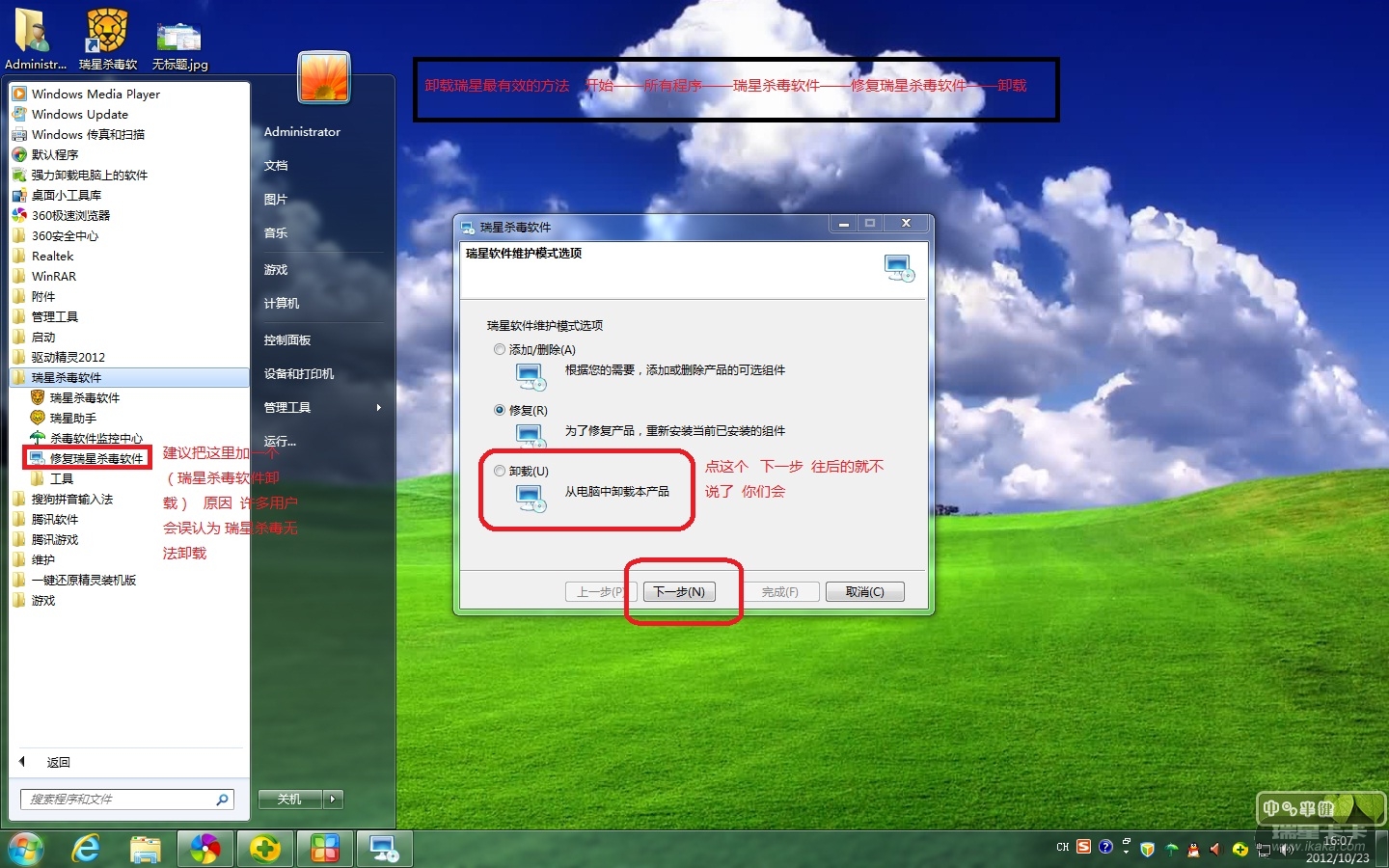Open the network connection tray icon
The width and height of the screenshot is (1389, 868).
click(x=1264, y=850)
